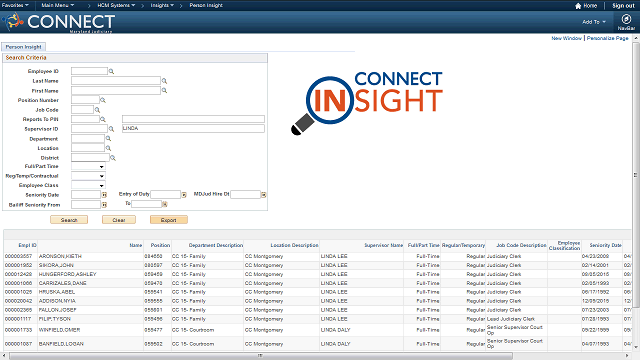Screen dimensions: 640x360
Task: Open the MDJud Hire Dt calendar icon
Action: (264, 195)
